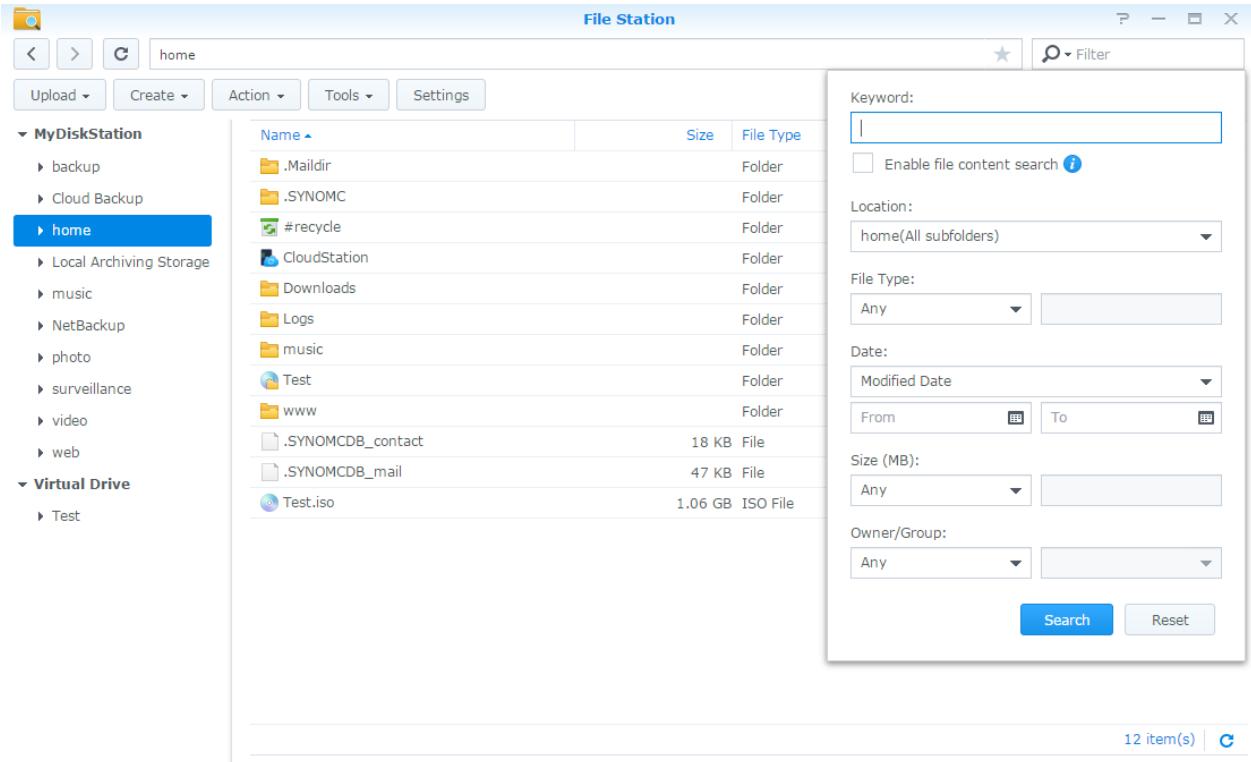Sort by the File Type column header
The width and height of the screenshot is (1251, 762).
coord(770,135)
